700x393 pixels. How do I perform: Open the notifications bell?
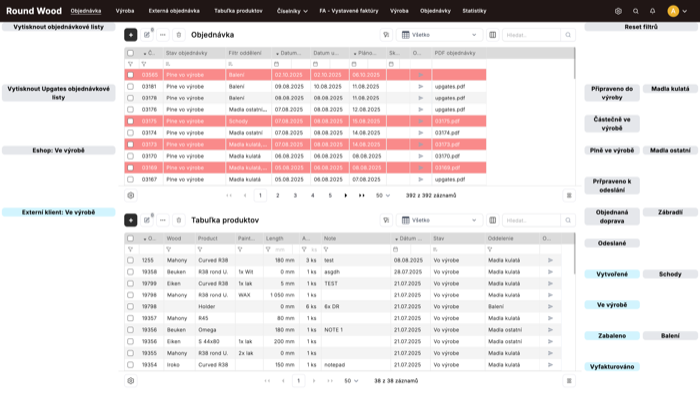(x=652, y=11)
